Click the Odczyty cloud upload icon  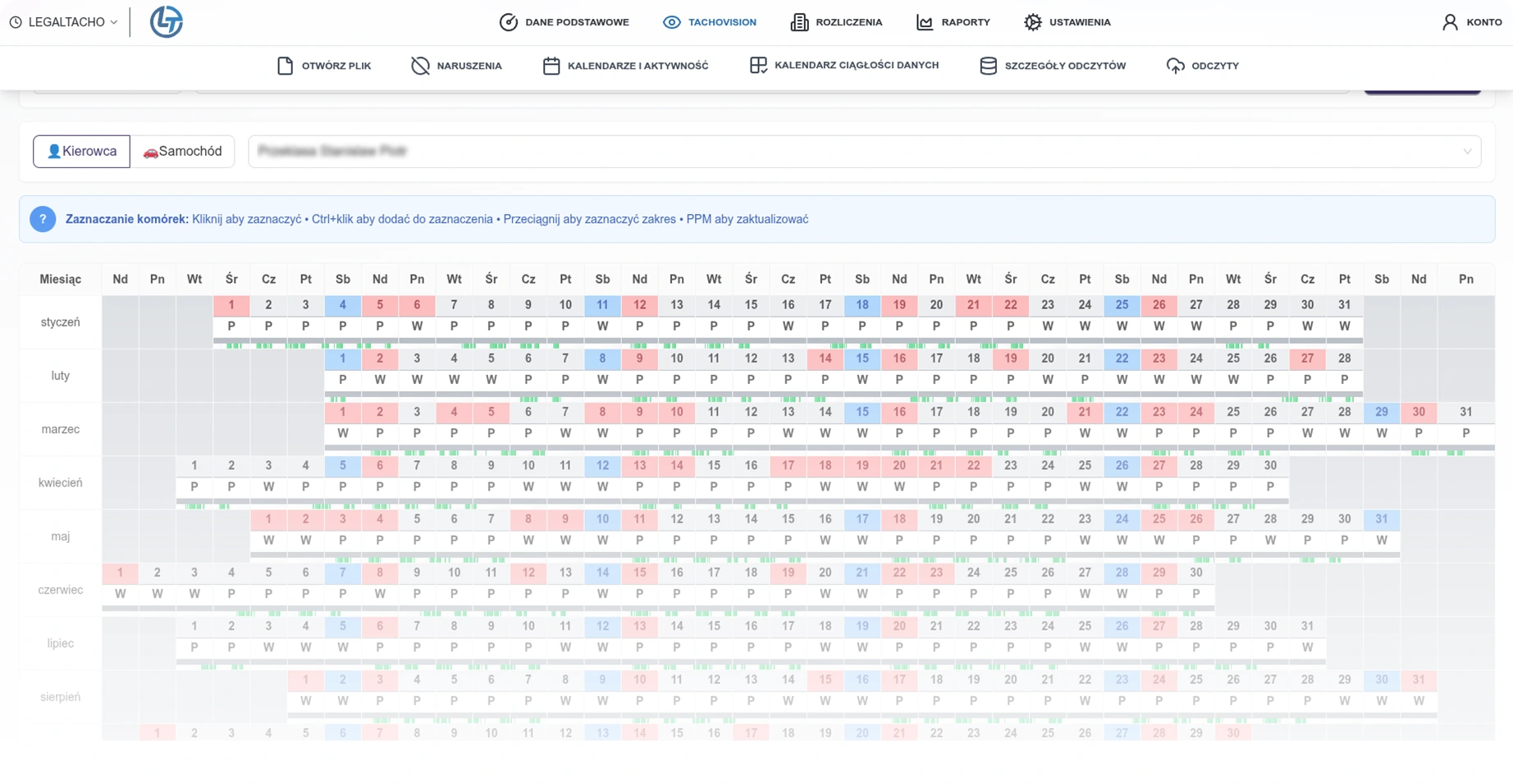coord(1175,66)
